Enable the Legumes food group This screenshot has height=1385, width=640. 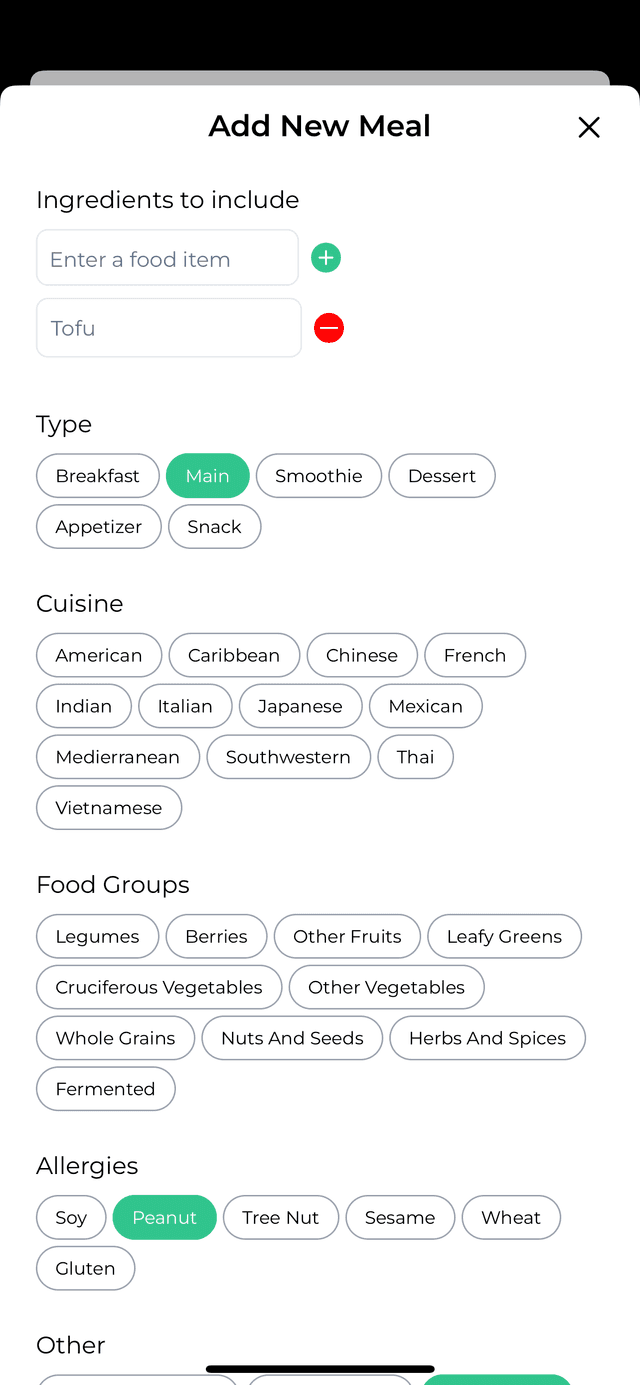coord(97,936)
